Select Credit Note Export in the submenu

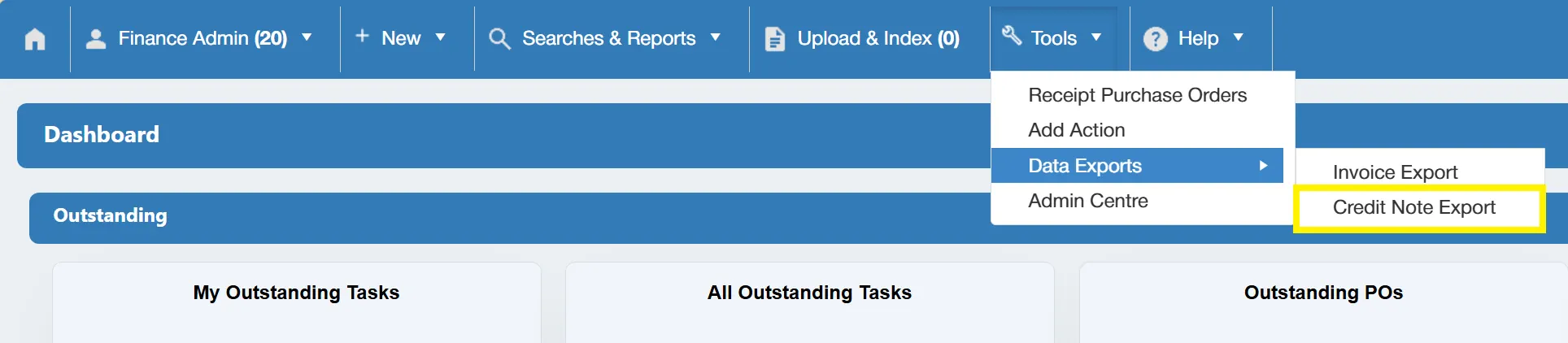[x=1413, y=207]
